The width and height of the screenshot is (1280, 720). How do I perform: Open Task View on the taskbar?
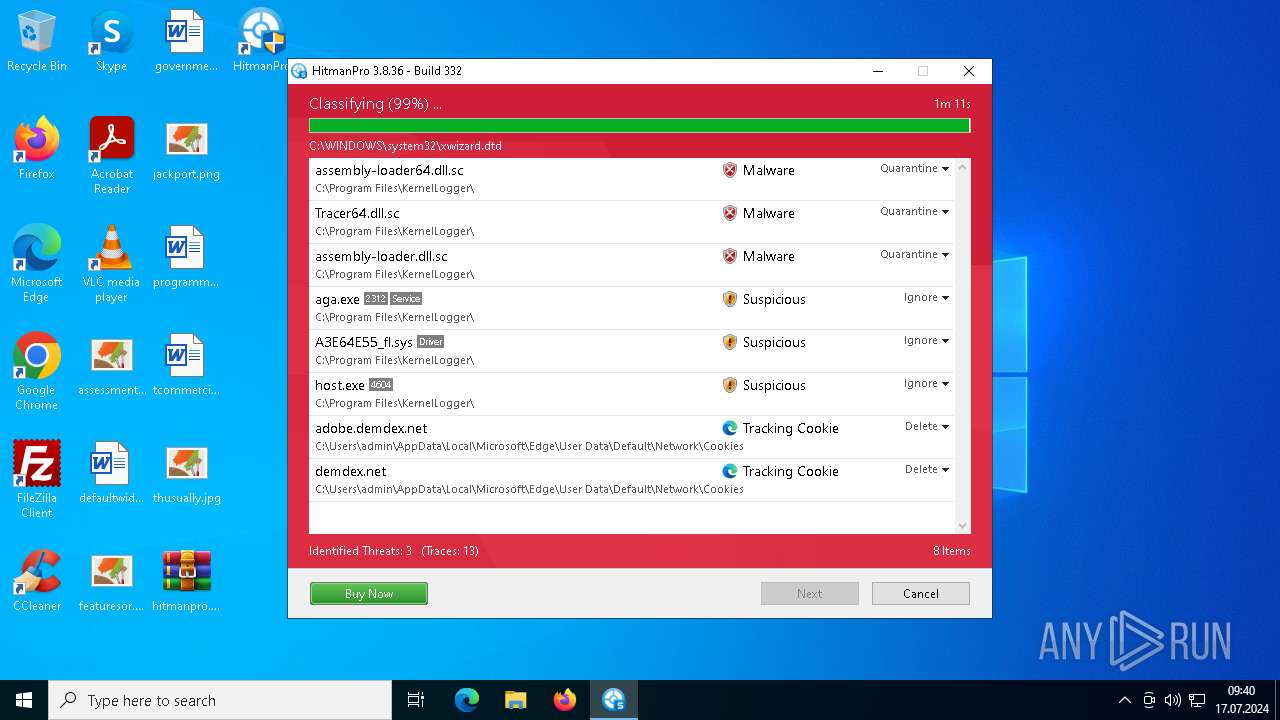point(416,700)
